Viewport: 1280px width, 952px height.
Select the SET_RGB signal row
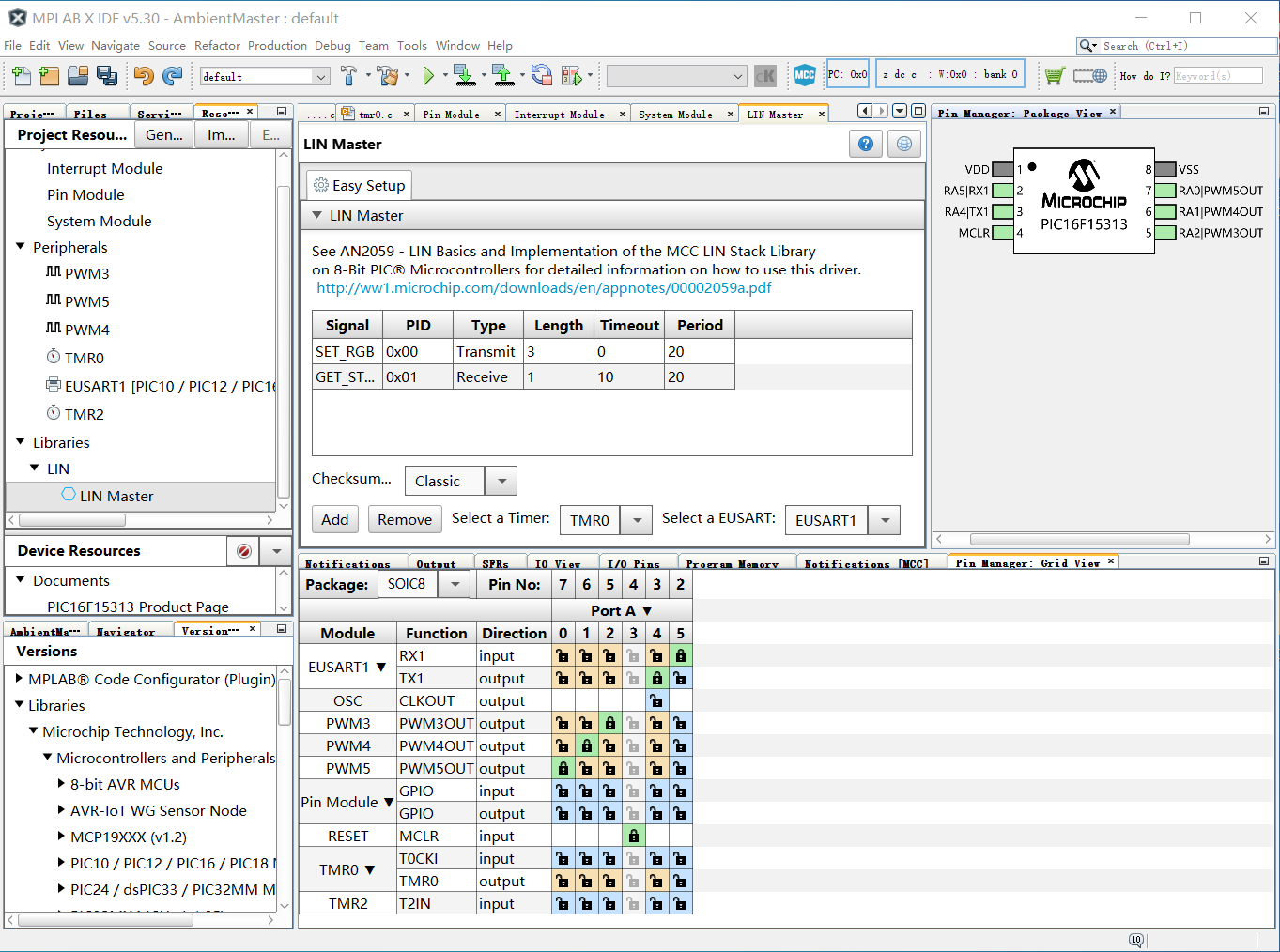point(523,351)
